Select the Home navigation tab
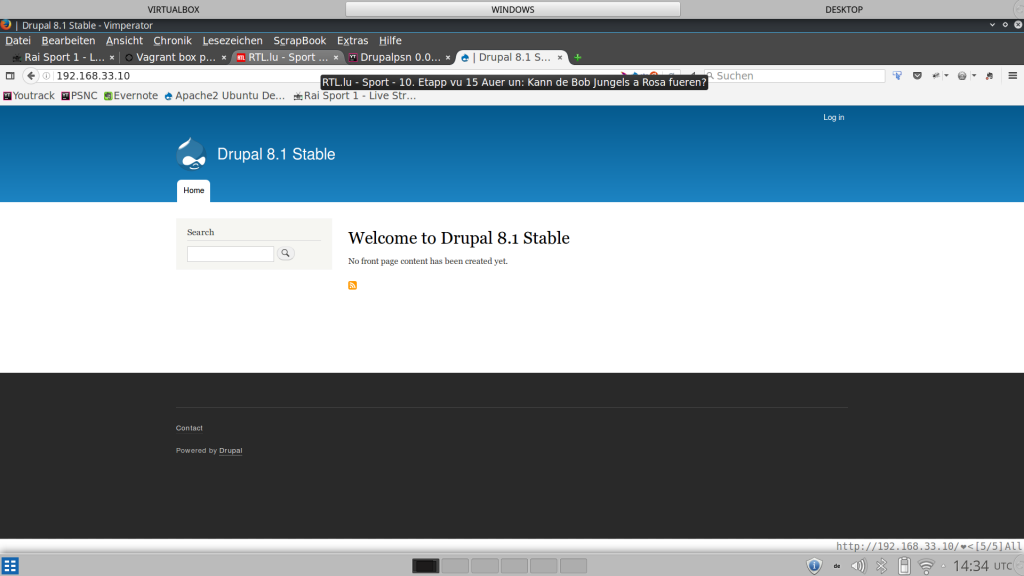1024x576 pixels. point(193,190)
